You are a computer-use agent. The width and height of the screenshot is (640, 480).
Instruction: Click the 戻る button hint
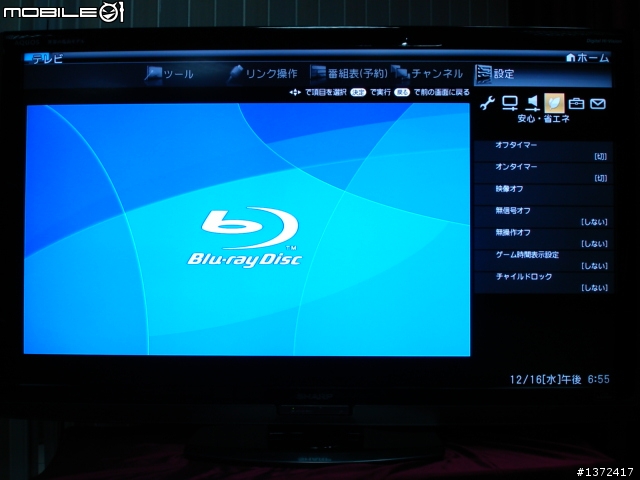[402, 93]
